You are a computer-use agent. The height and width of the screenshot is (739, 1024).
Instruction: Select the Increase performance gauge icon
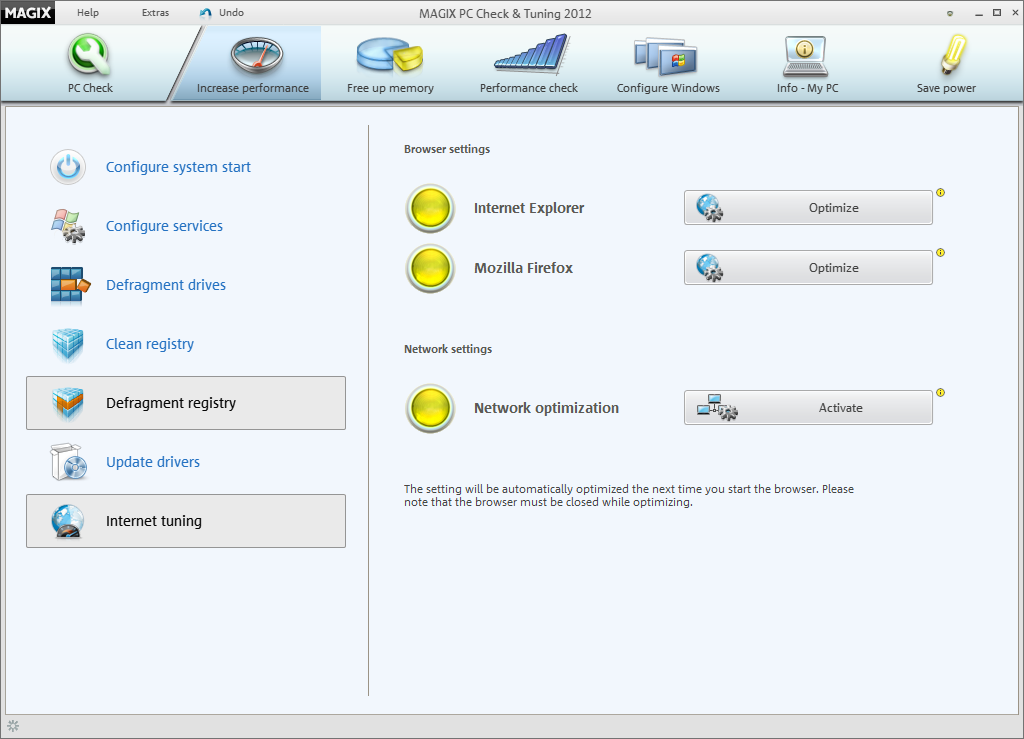256,55
